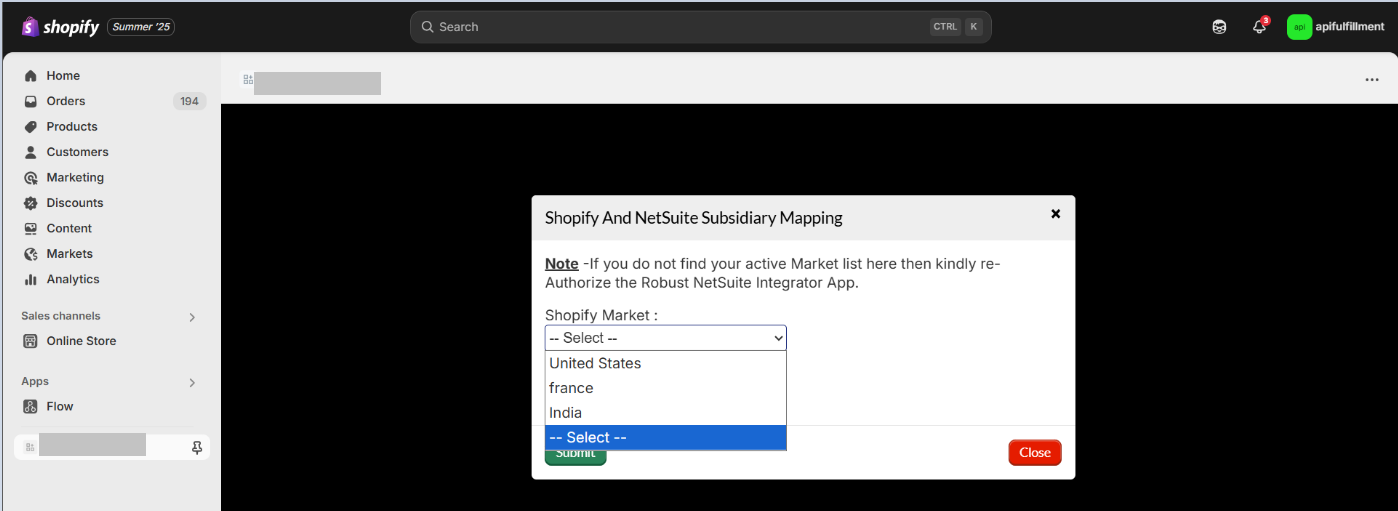Click the Products tag icon

coord(30,127)
